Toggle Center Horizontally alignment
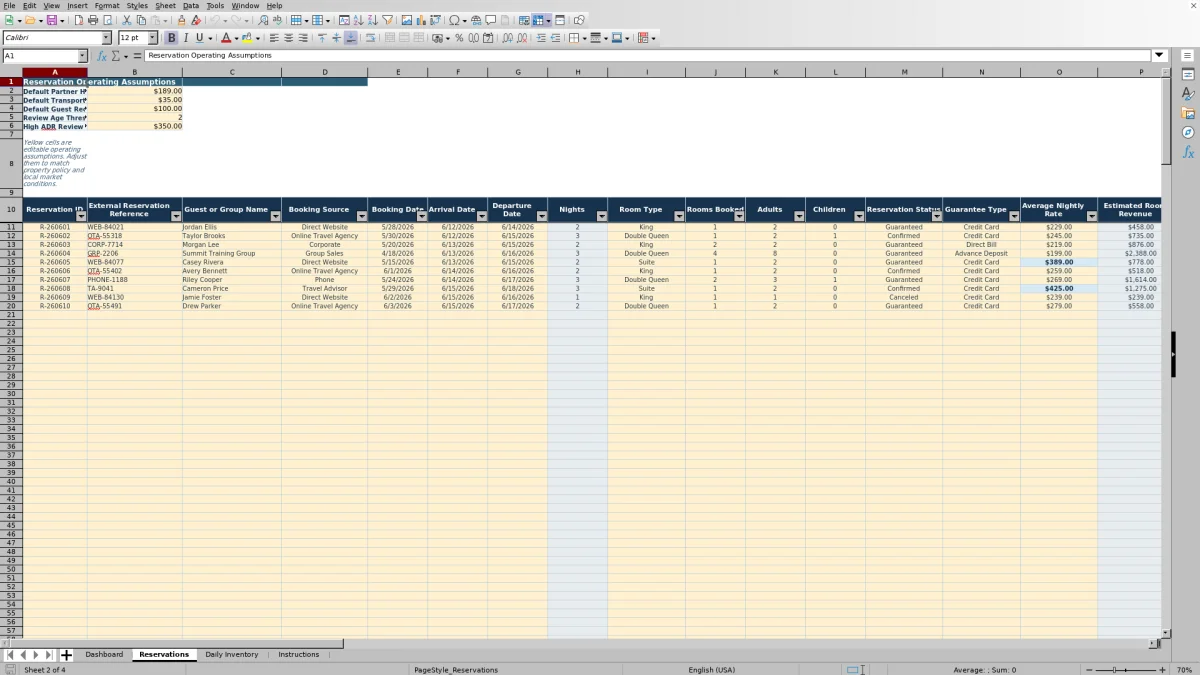The image size is (1200, 675). (288, 38)
